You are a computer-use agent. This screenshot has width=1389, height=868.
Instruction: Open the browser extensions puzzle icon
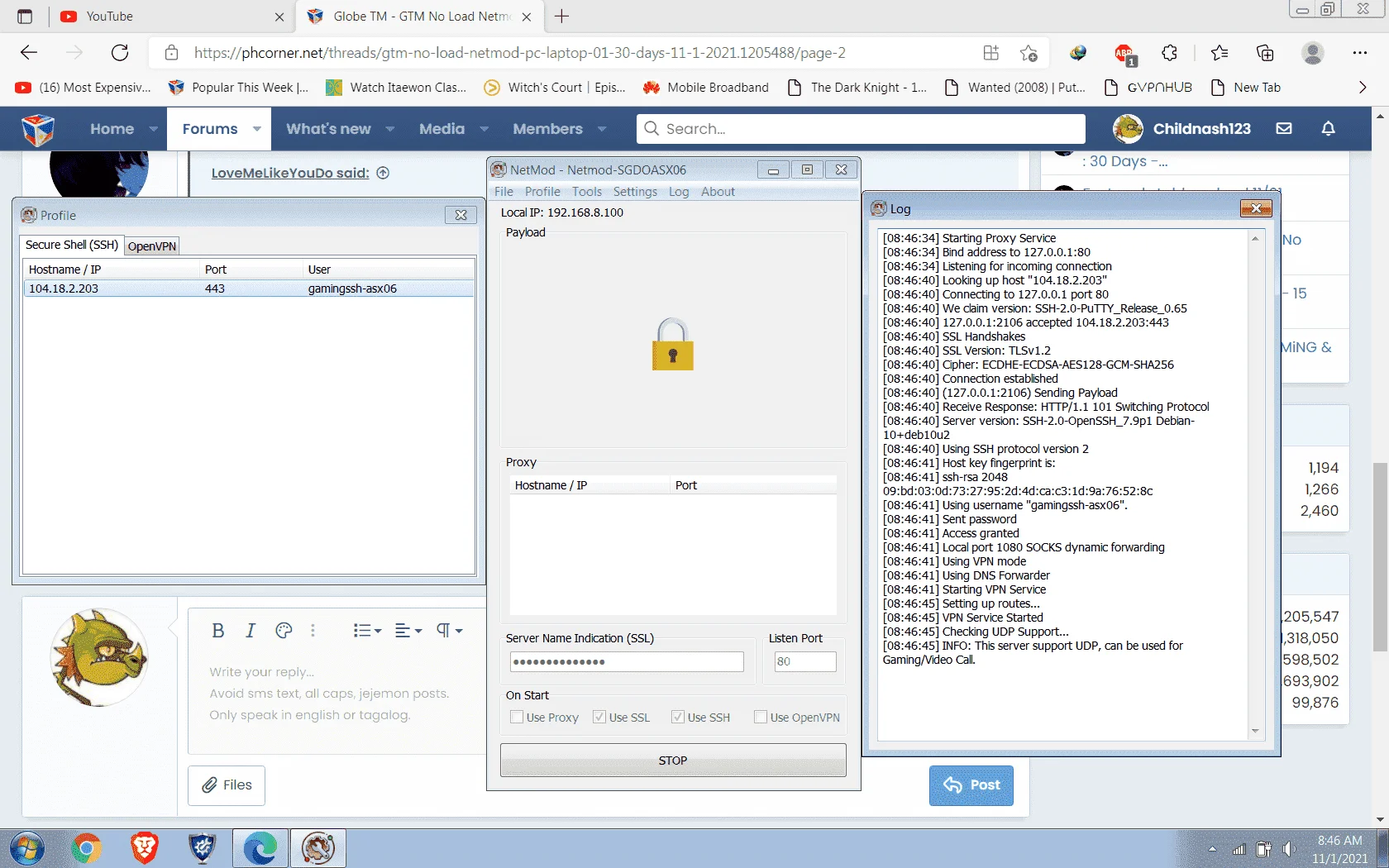[x=1169, y=53]
